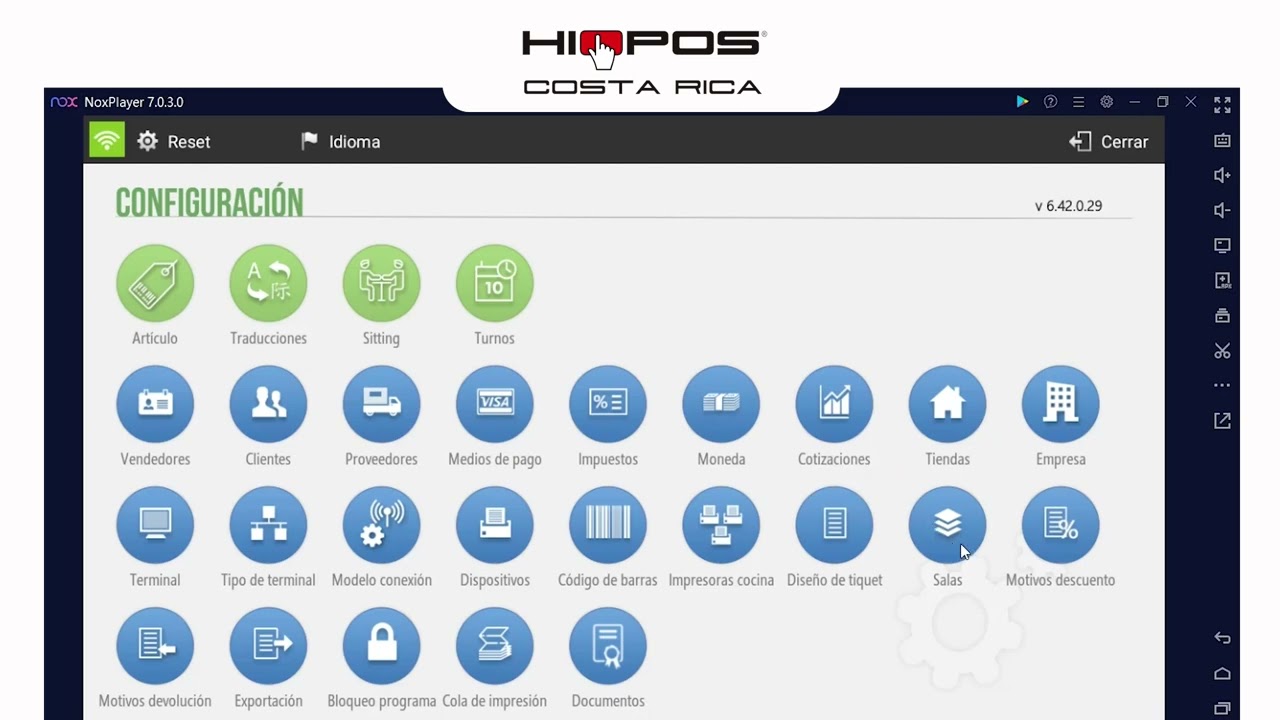Image resolution: width=1280 pixels, height=720 pixels.
Task: Open Medios de pago settings
Action: 494,404
